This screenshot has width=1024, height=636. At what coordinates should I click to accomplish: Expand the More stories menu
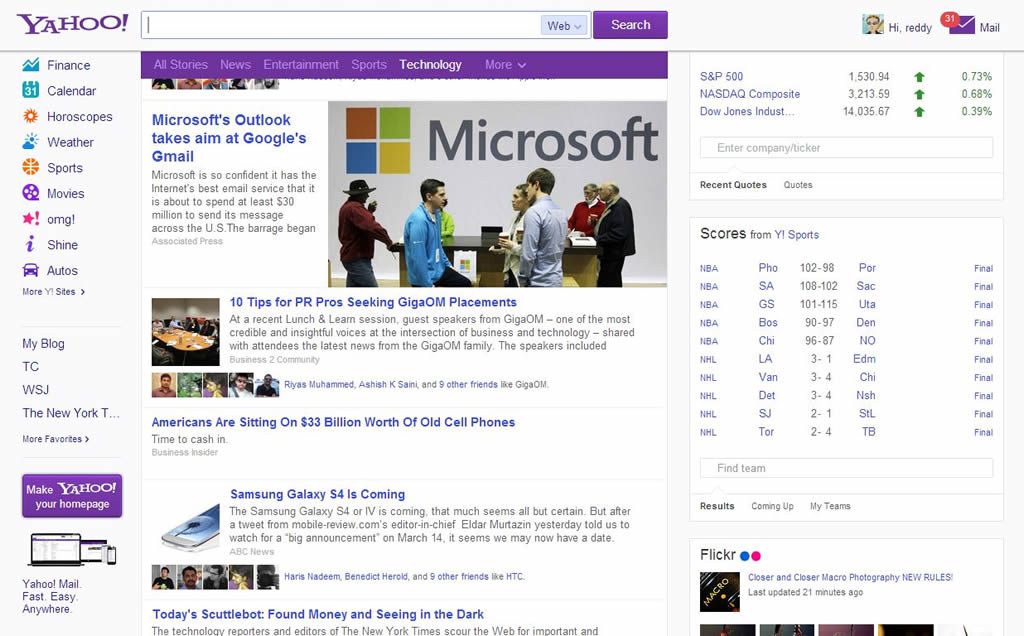tap(505, 65)
